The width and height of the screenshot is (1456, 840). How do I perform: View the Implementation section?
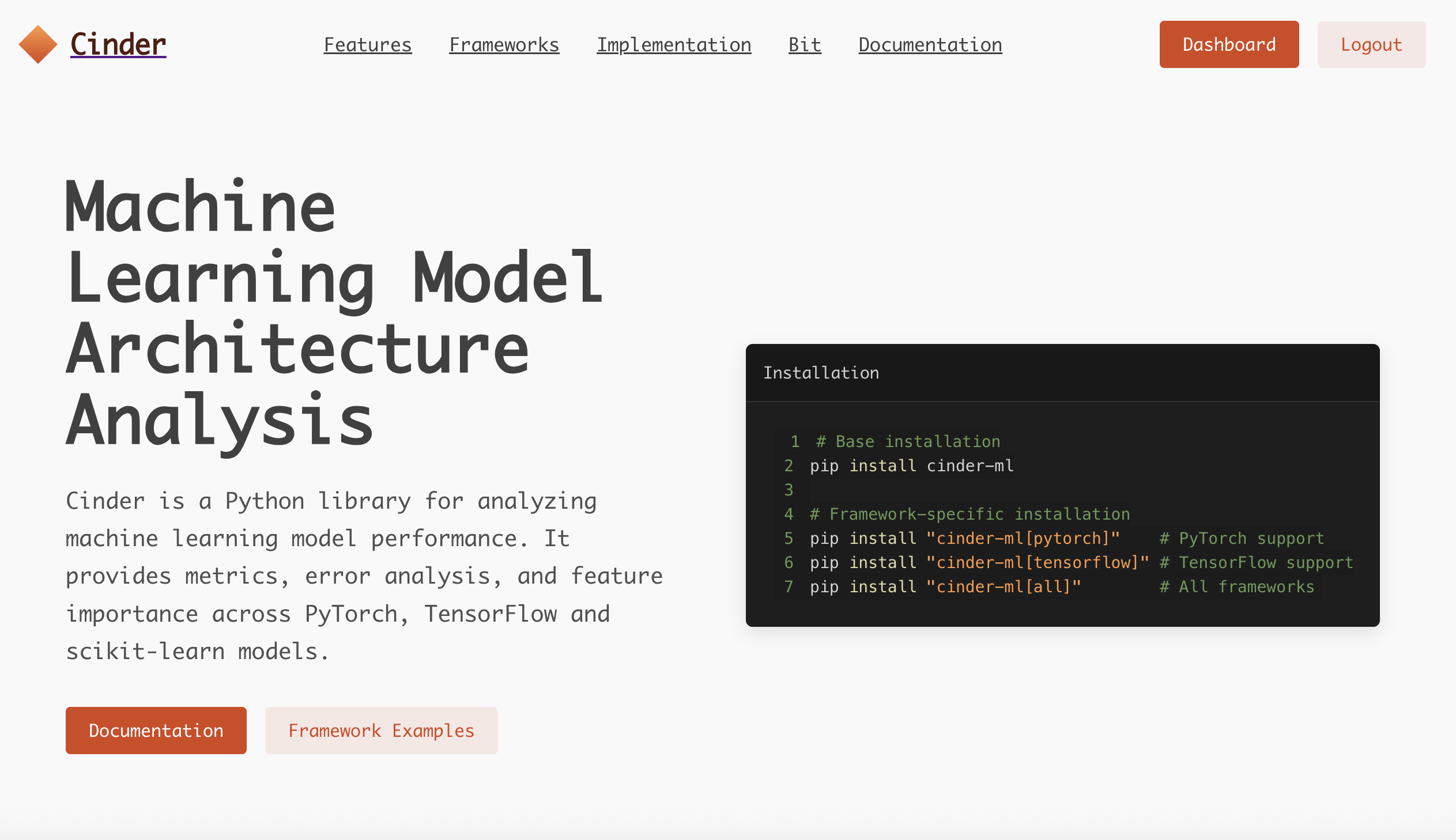pyautogui.click(x=674, y=44)
